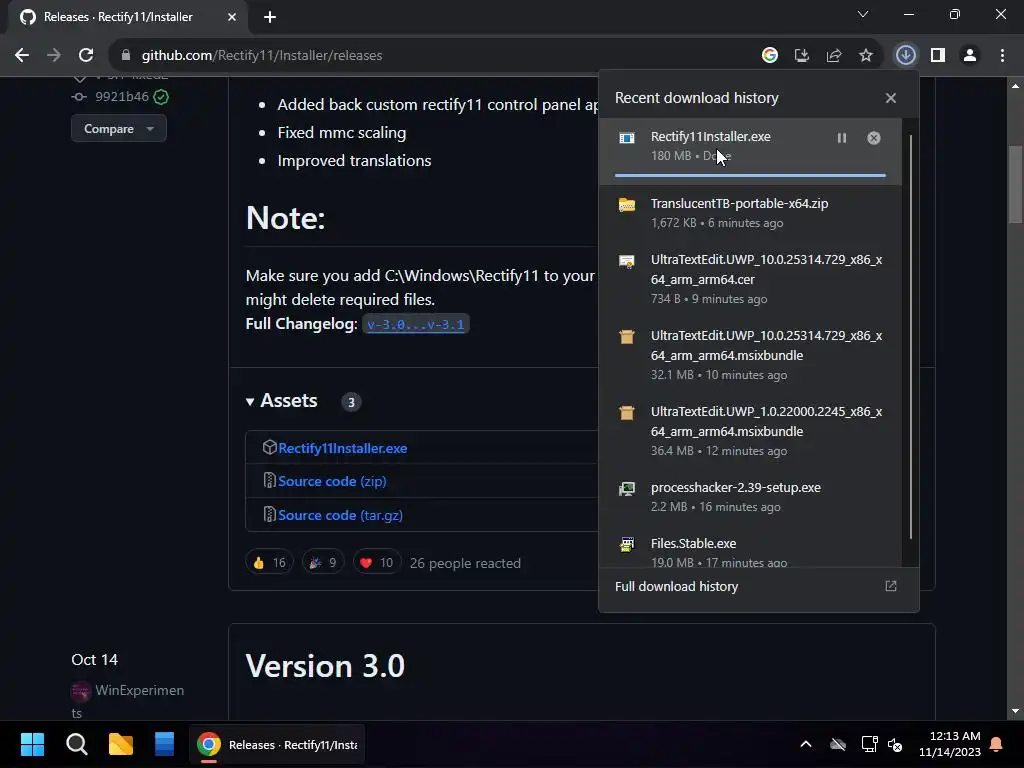Cancel the Rectify11Installer.exe download
This screenshot has height=768, width=1024.
(873, 138)
